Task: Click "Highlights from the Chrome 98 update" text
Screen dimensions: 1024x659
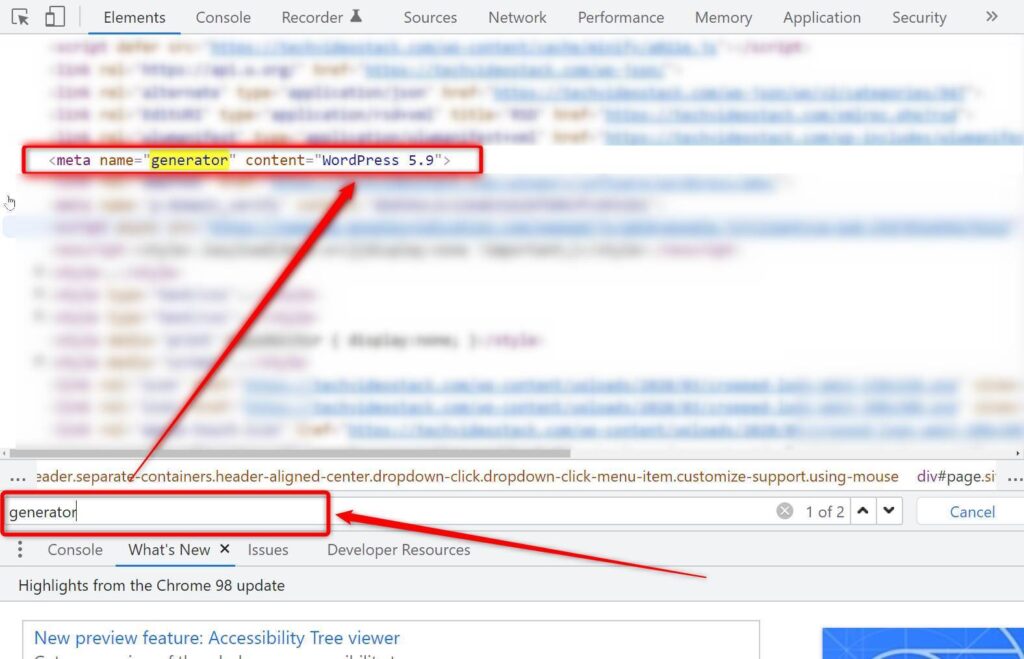Action: [x=152, y=585]
